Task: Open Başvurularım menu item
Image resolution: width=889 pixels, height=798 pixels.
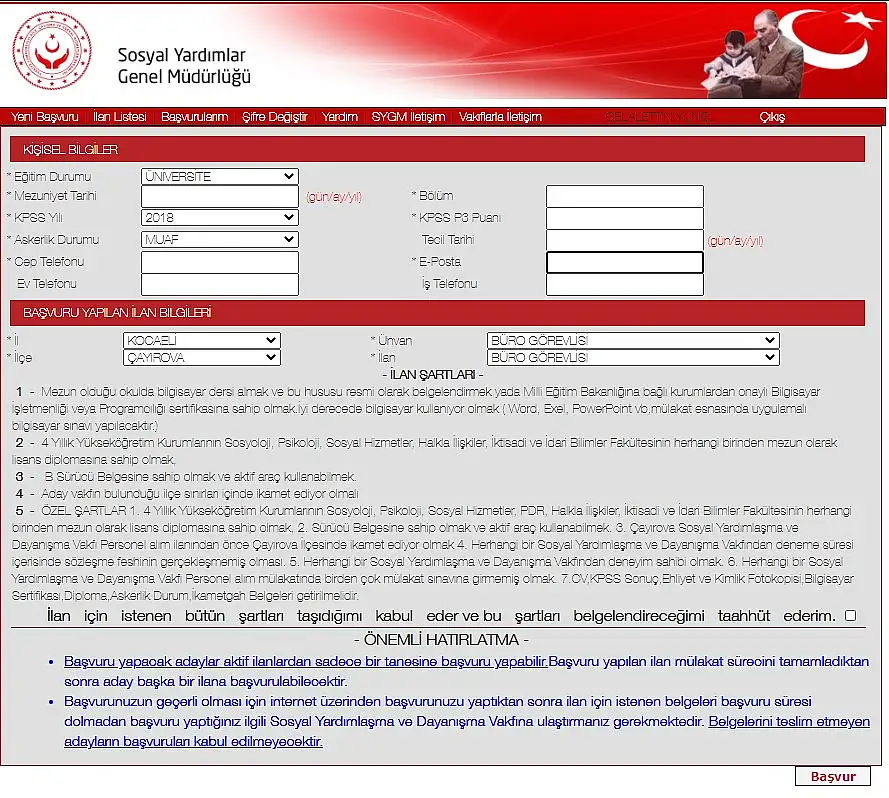Action: click(194, 117)
